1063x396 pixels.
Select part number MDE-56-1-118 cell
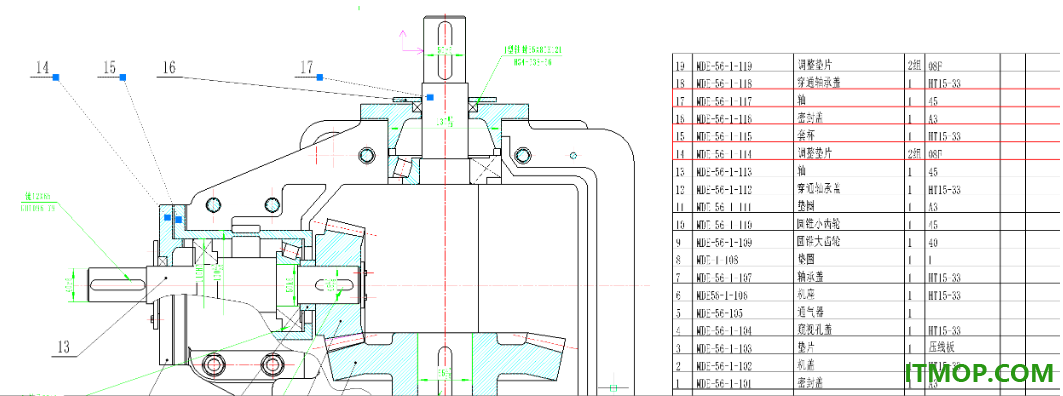[724, 84]
